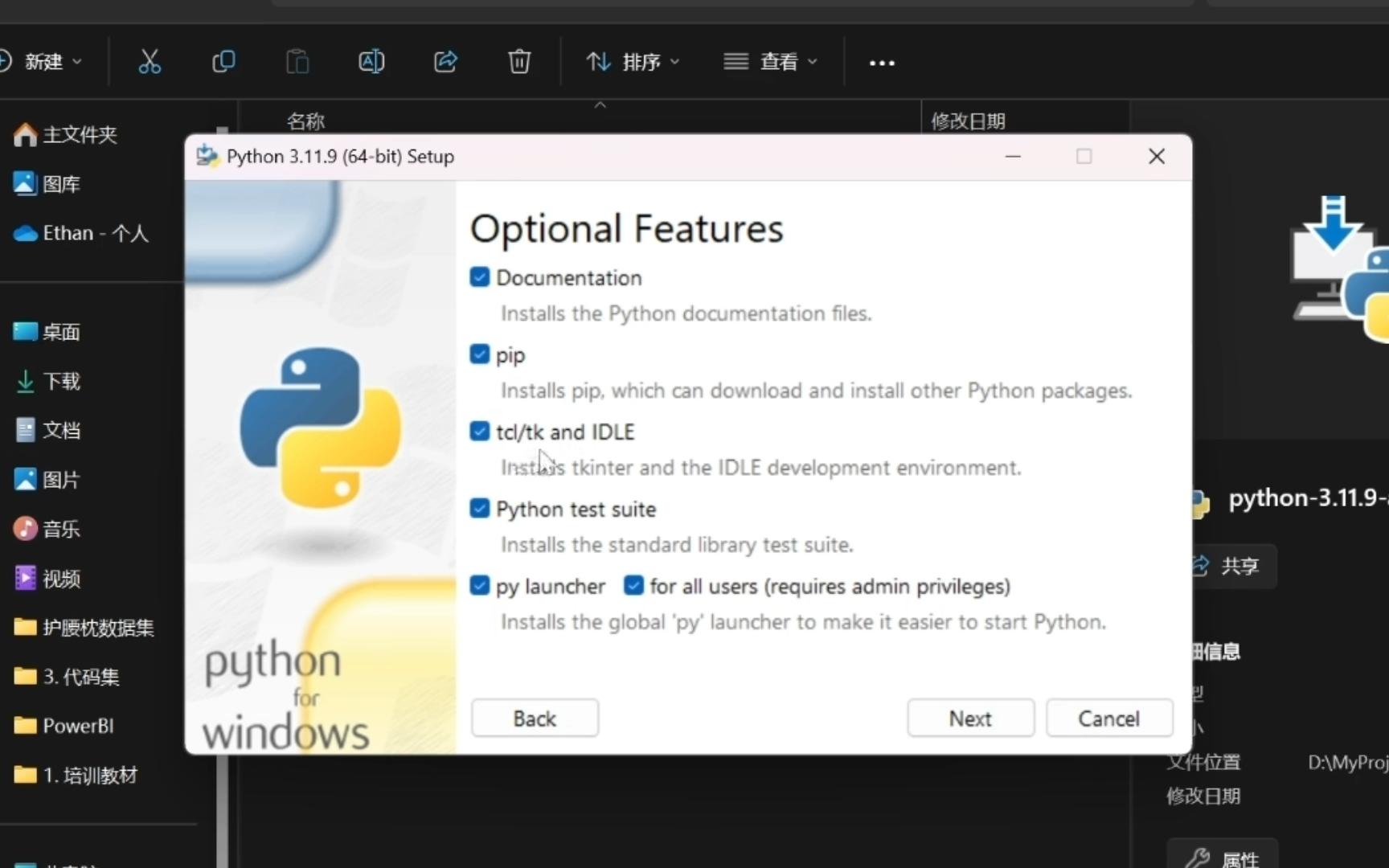The height and width of the screenshot is (868, 1389).
Task: Expand the 查看 view dropdown
Action: point(771,62)
